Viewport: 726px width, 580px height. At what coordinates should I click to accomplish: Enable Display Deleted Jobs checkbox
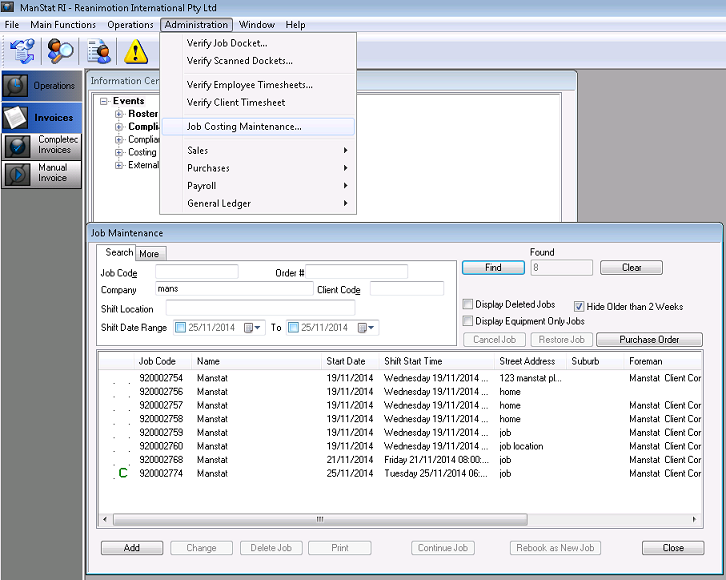pos(468,305)
